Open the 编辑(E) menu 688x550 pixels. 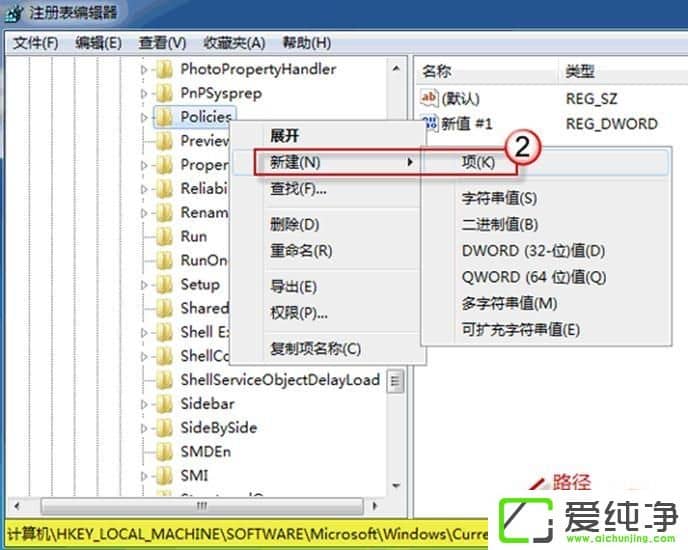[98, 43]
